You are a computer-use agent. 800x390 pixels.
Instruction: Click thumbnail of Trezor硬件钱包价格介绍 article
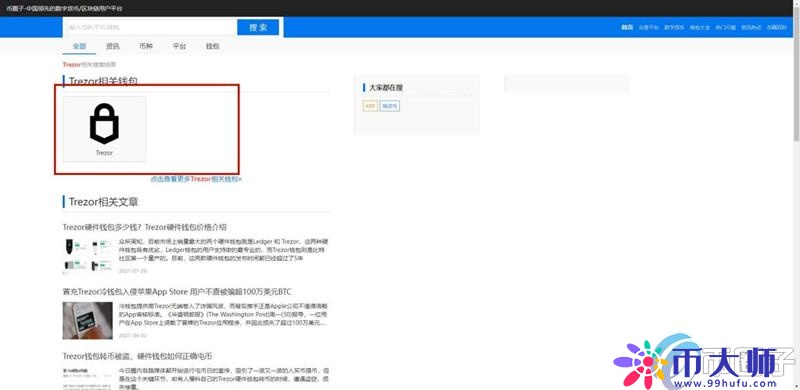(x=88, y=256)
